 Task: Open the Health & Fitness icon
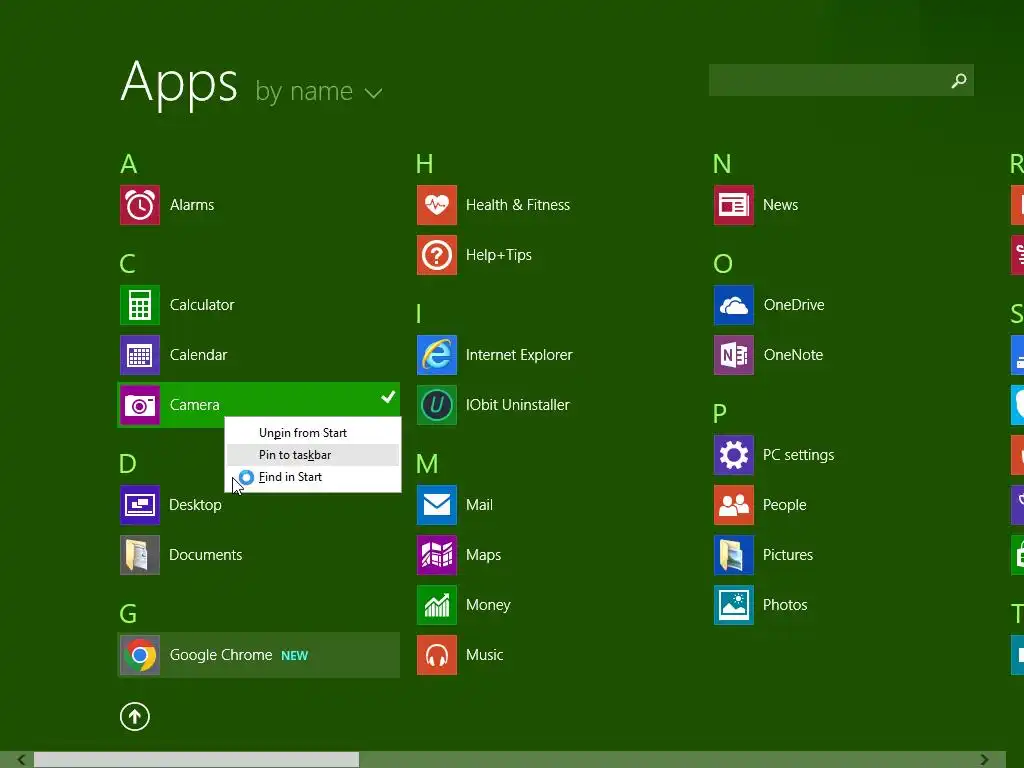(437, 205)
